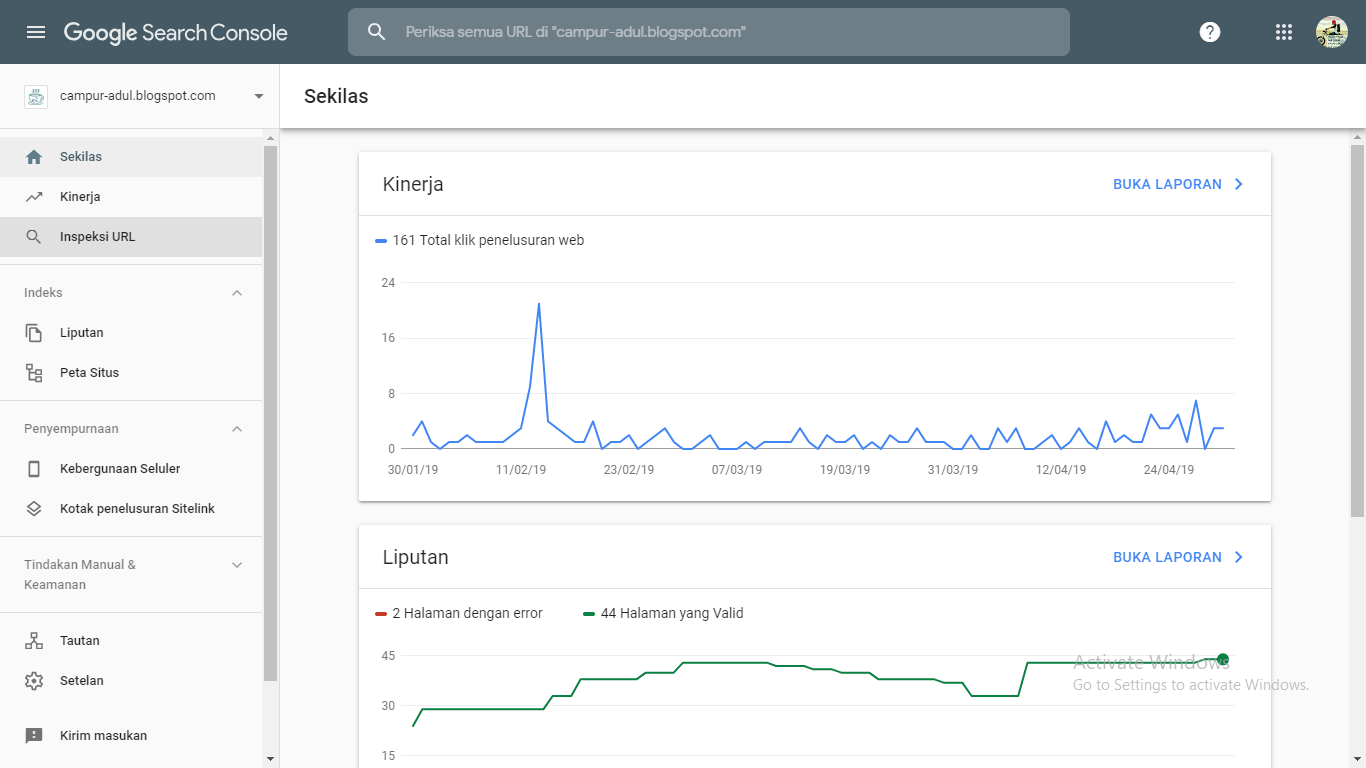This screenshot has height=768, width=1366.
Task: Select Inspeksi URL in the sidebar
Action: pyautogui.click(x=97, y=237)
